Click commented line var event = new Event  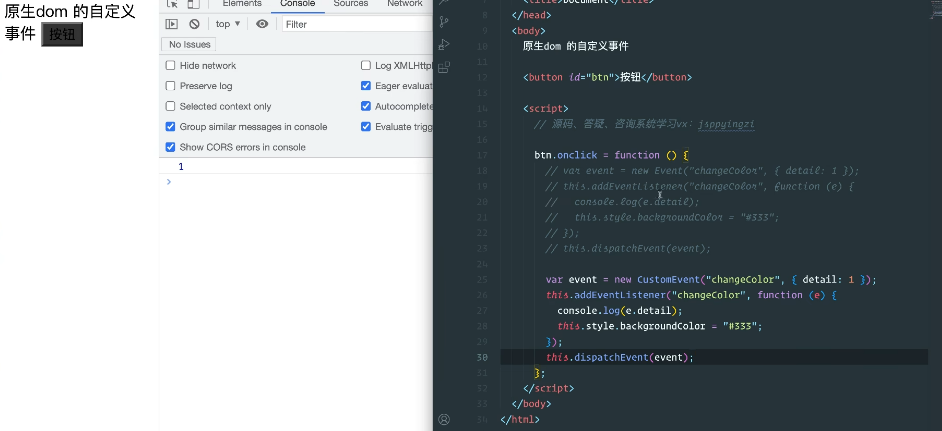click(702, 171)
